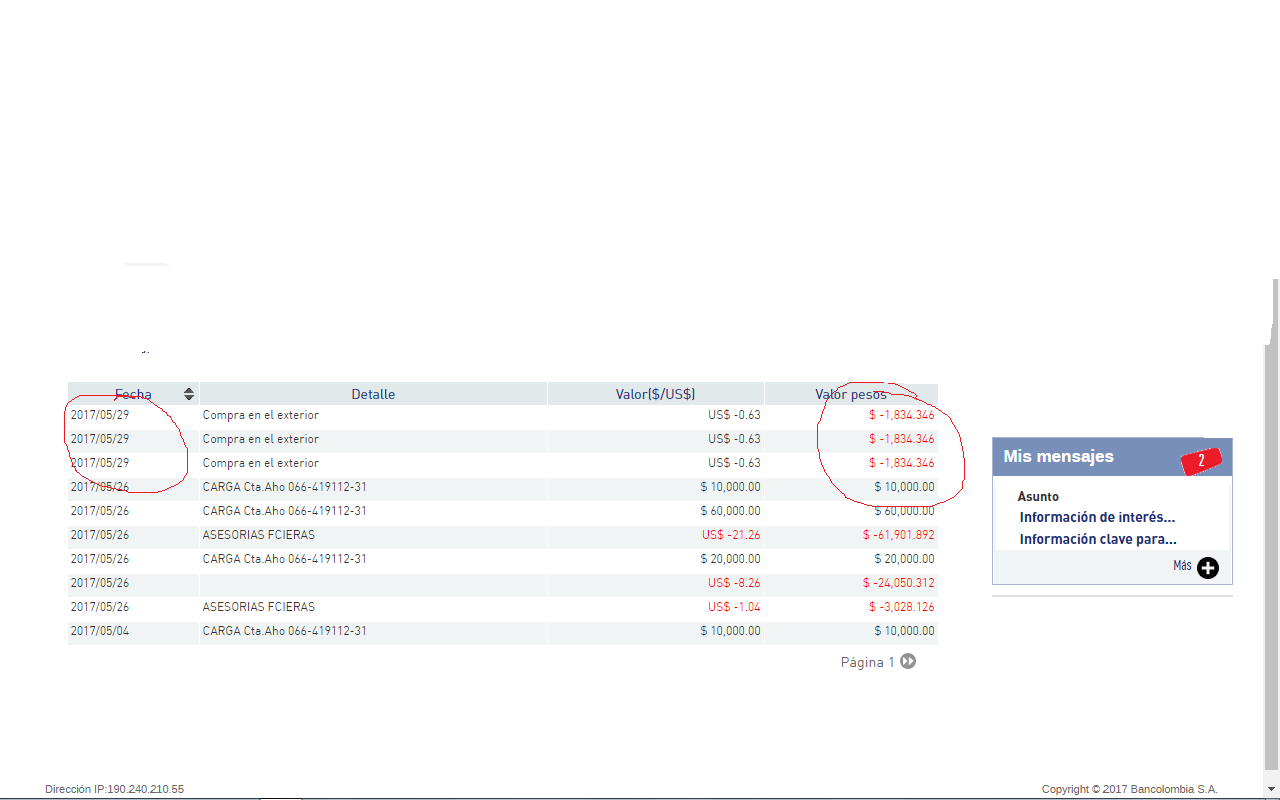Click the Más link in messages
Viewport: 1280px width, 800px height.
point(1182,566)
